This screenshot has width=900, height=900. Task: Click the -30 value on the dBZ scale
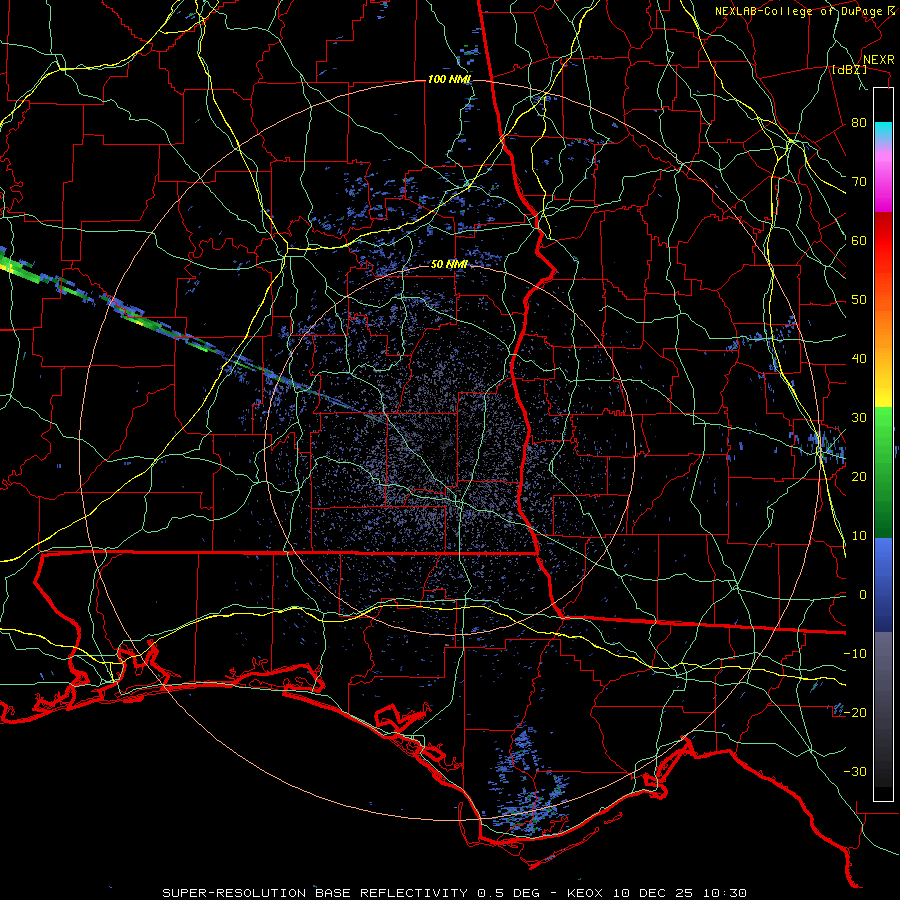tap(855, 771)
